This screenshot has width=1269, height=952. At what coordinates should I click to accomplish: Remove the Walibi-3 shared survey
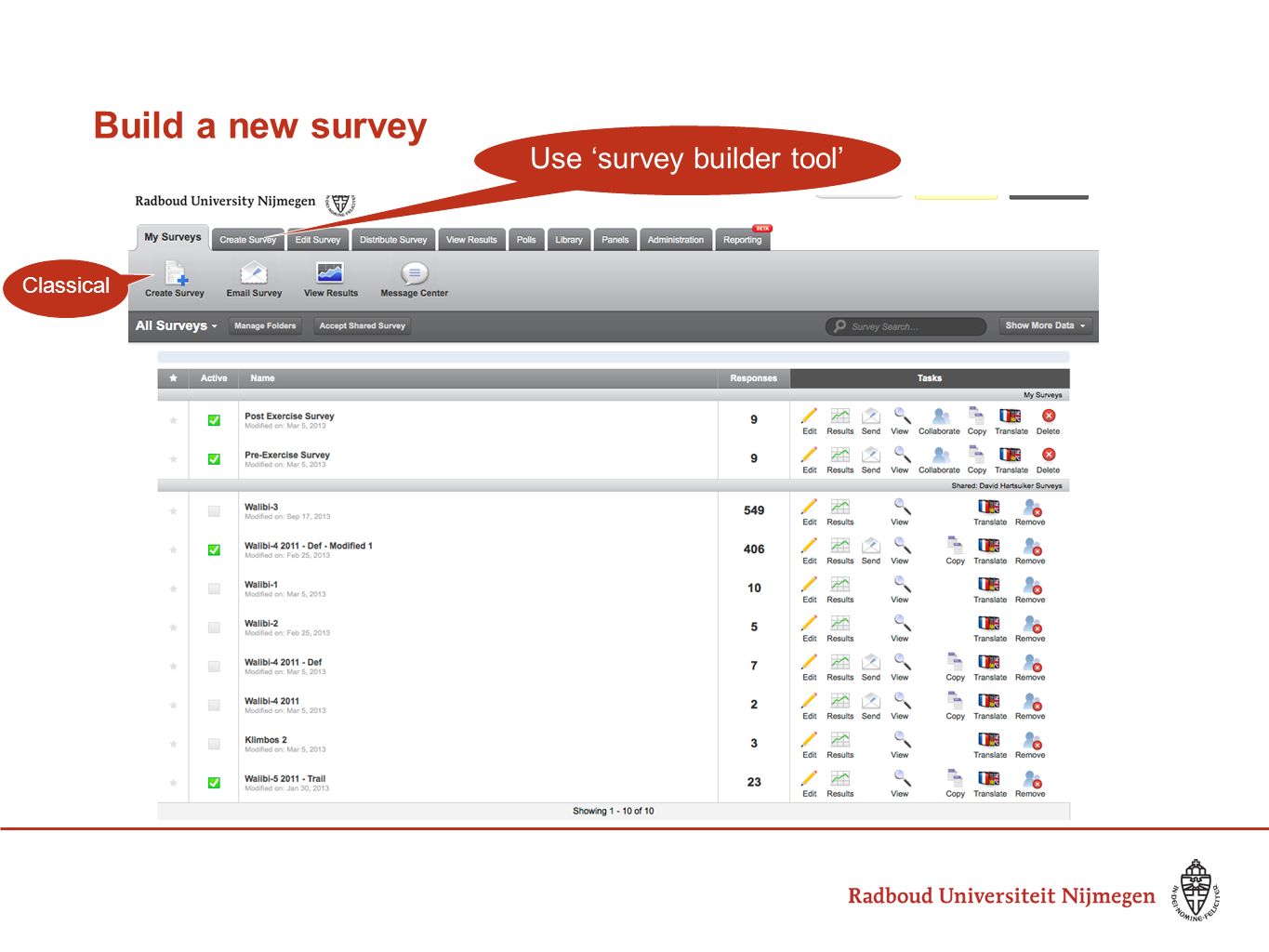tap(1032, 508)
